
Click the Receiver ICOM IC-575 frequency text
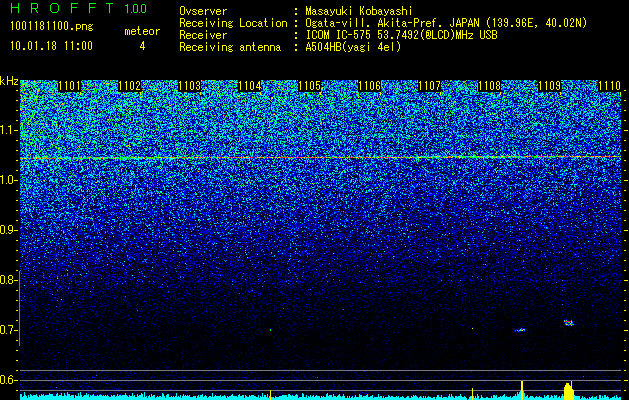(x=401, y=35)
